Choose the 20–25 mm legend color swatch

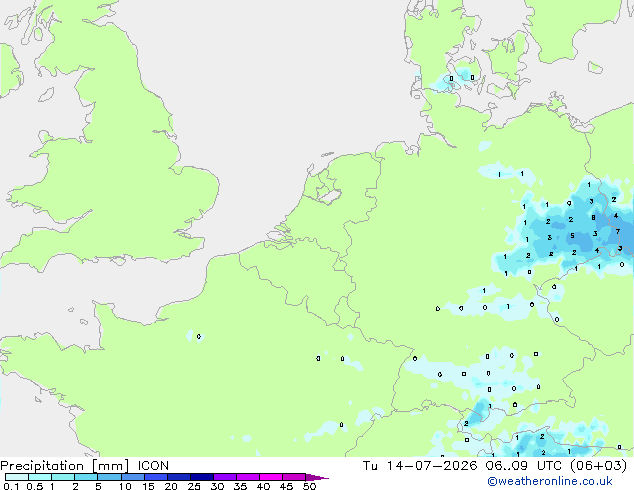pos(178,477)
